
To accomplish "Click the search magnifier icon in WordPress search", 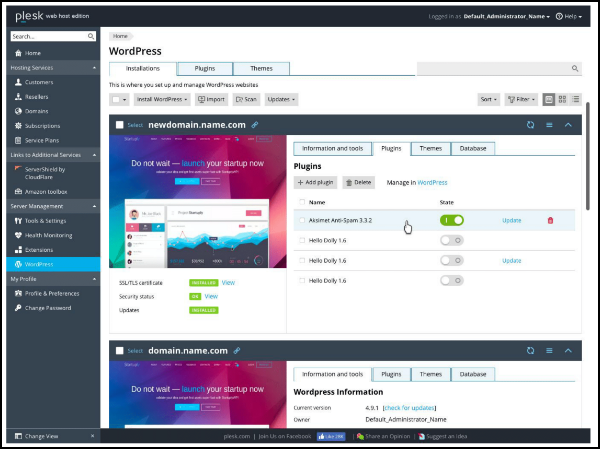I will click(x=575, y=69).
